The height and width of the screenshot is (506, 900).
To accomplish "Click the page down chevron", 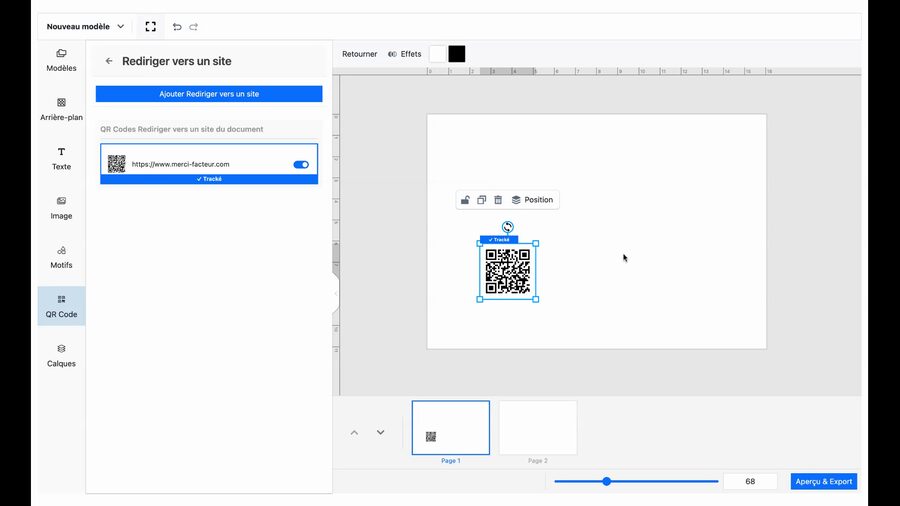I will click(x=381, y=433).
